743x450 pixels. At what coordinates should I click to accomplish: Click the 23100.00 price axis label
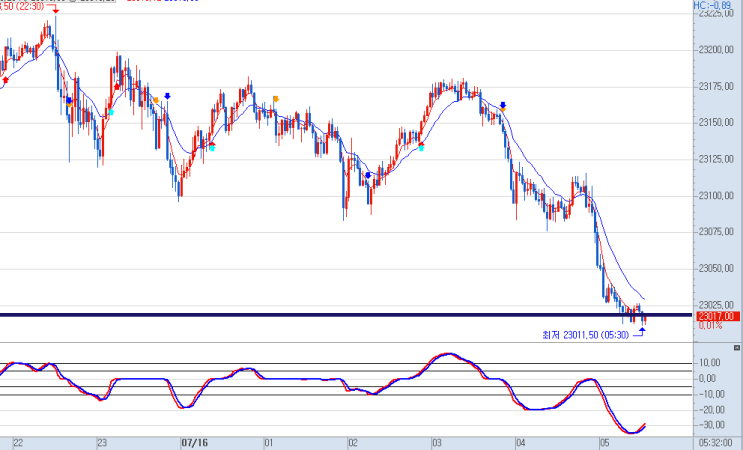click(716, 196)
